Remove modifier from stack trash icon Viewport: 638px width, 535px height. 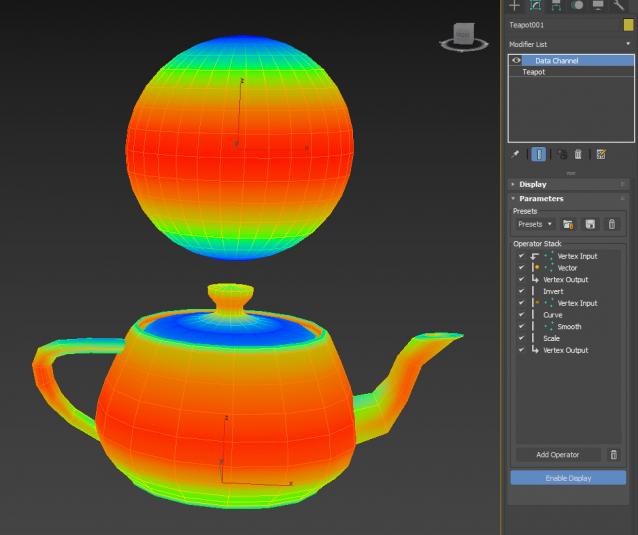coord(578,154)
